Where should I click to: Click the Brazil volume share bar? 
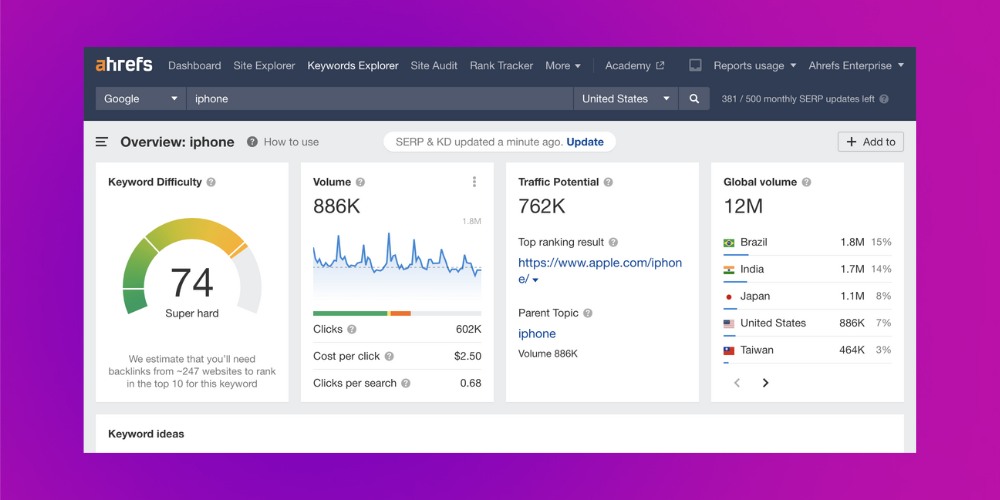pyautogui.click(x=735, y=254)
